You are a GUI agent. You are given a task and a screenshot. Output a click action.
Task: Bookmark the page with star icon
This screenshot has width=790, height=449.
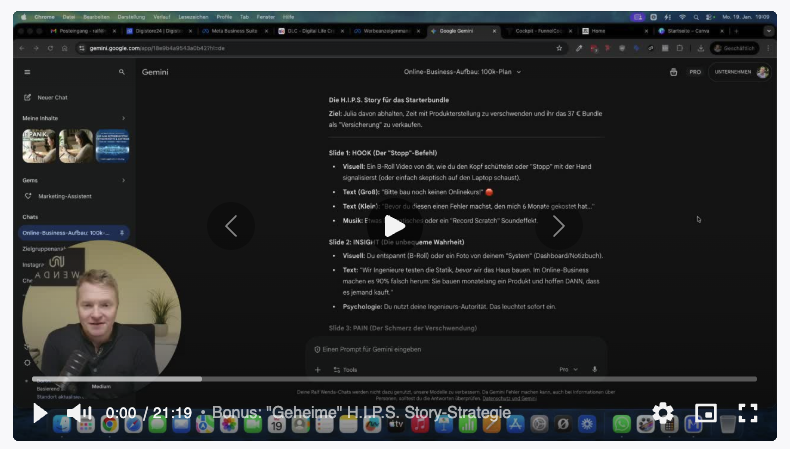[x=559, y=48]
